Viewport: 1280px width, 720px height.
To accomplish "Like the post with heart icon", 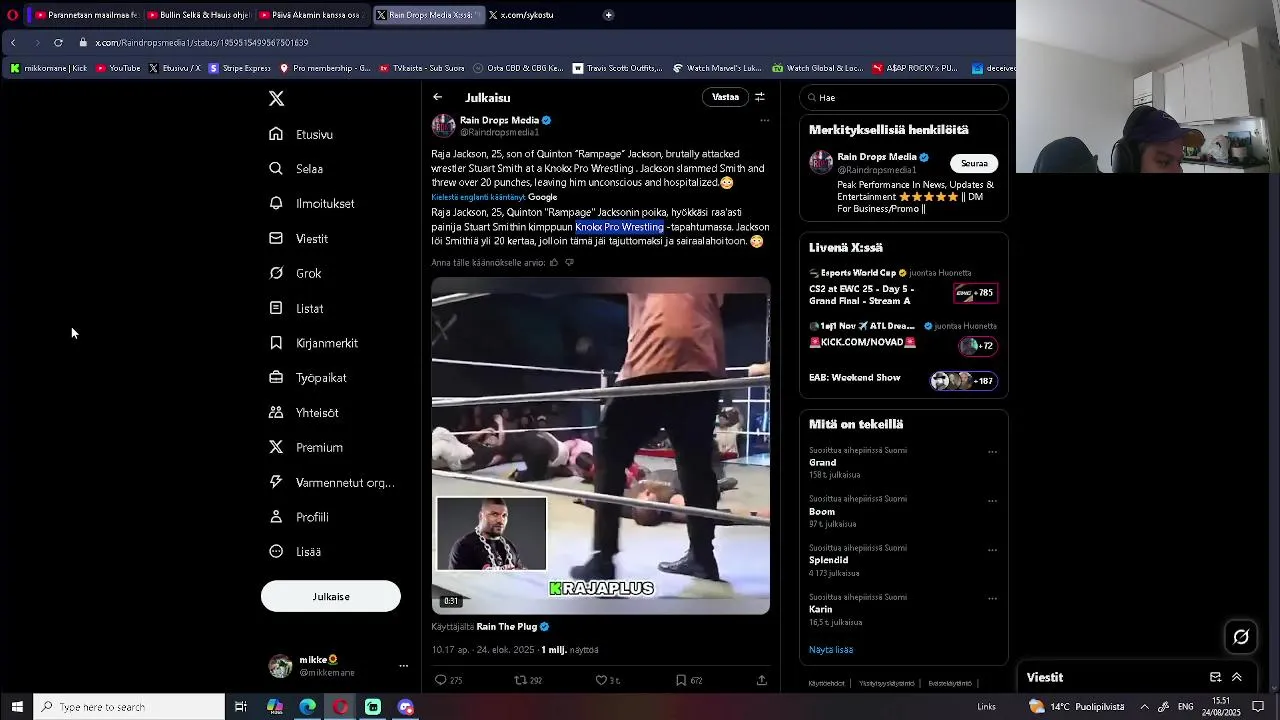I will (601, 680).
